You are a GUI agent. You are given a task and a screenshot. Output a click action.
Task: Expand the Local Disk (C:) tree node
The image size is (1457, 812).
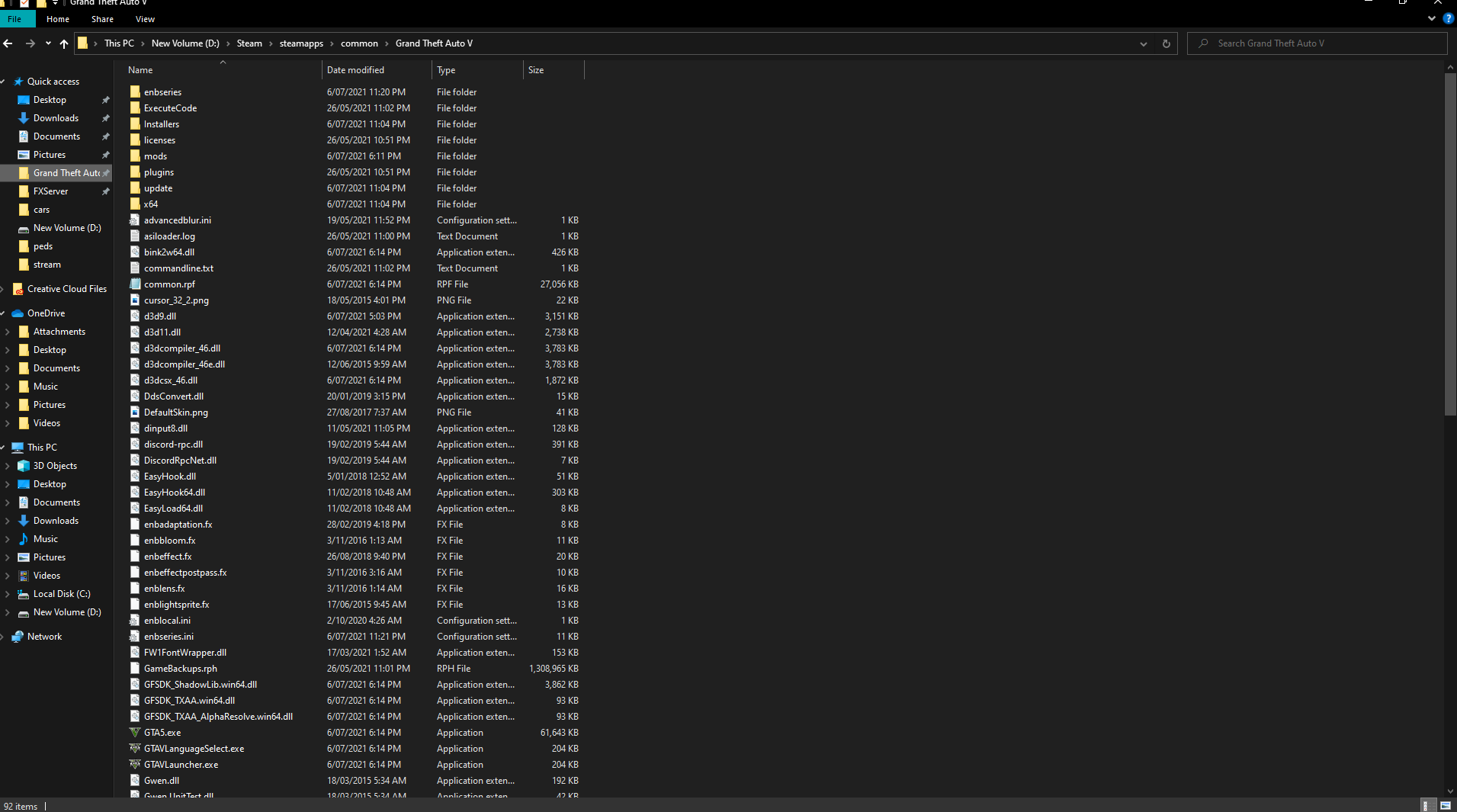coord(7,594)
